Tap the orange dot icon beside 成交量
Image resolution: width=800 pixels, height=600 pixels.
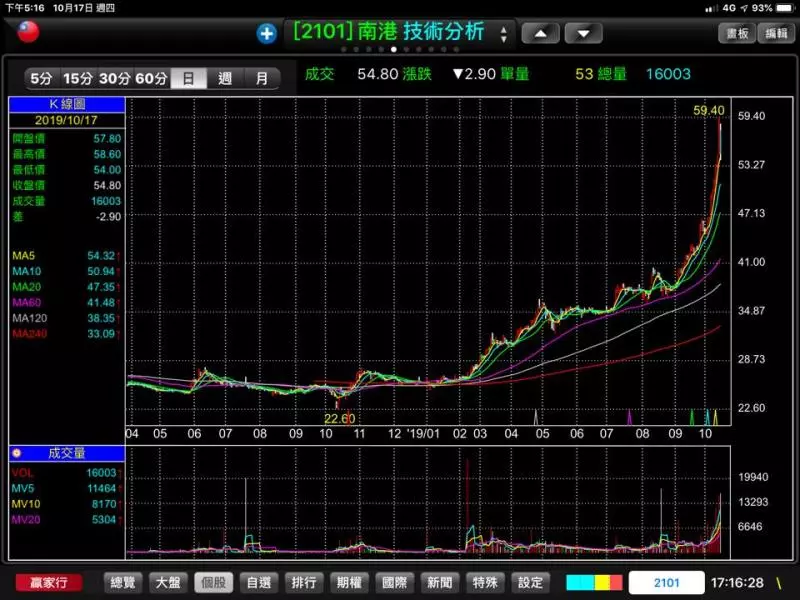(x=16, y=453)
